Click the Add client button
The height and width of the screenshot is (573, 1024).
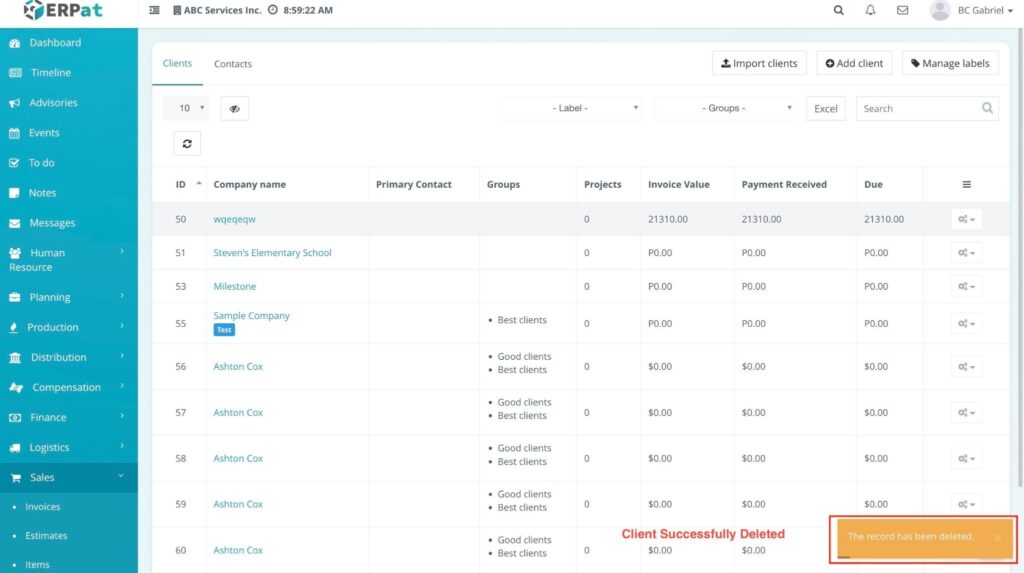coord(854,63)
